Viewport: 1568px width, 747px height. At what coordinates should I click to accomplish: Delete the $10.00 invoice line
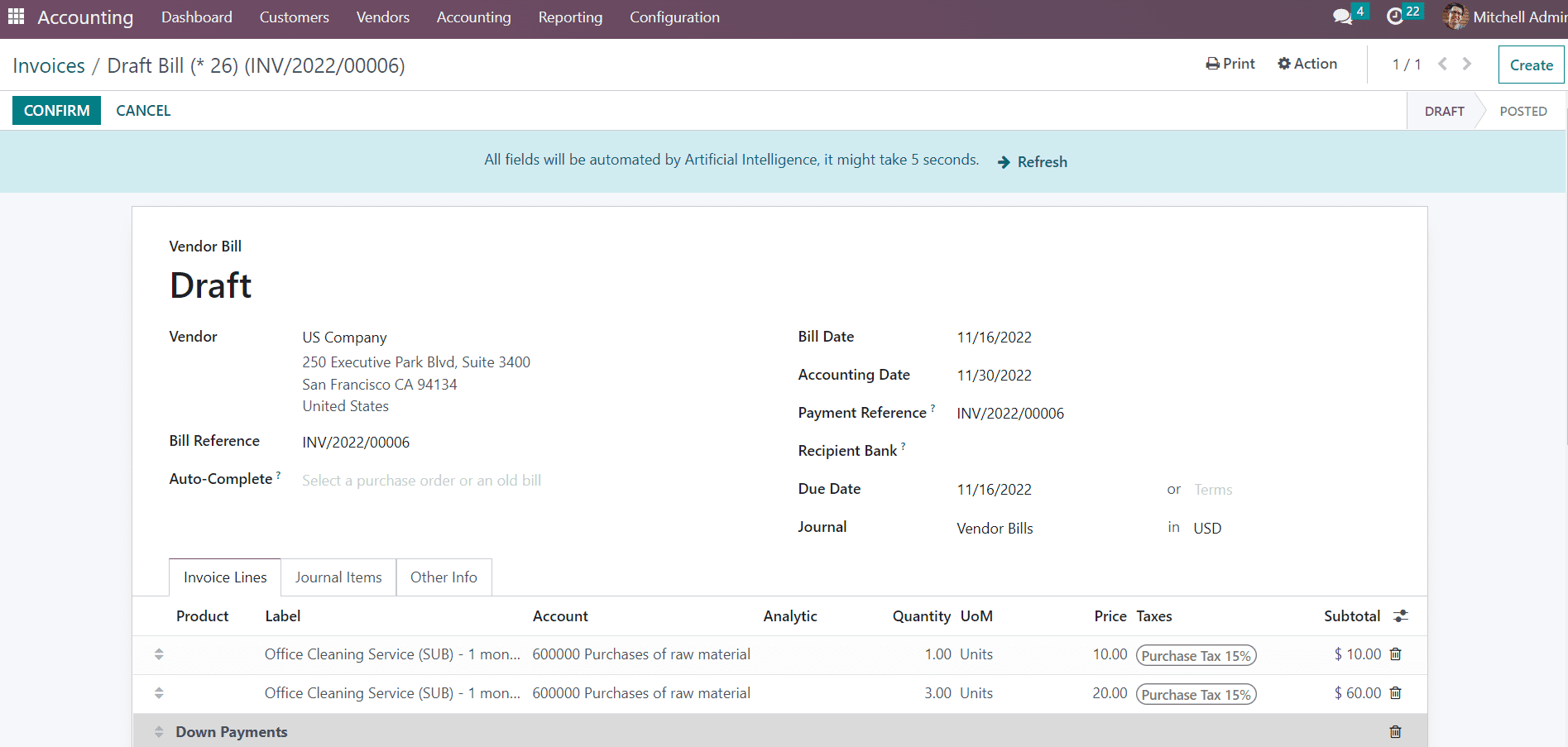point(1395,654)
